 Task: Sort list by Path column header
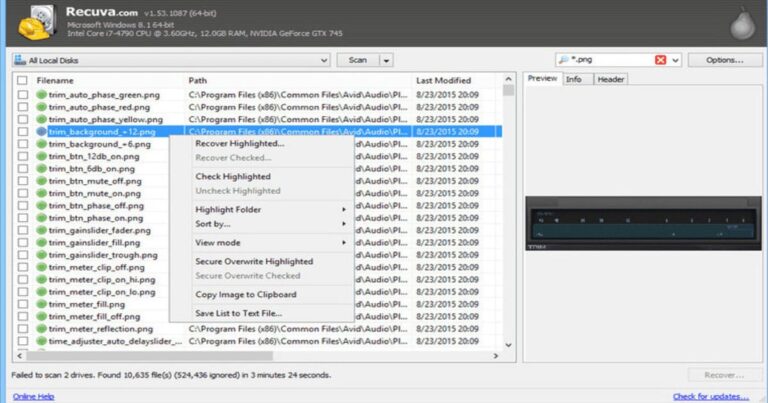[197, 80]
